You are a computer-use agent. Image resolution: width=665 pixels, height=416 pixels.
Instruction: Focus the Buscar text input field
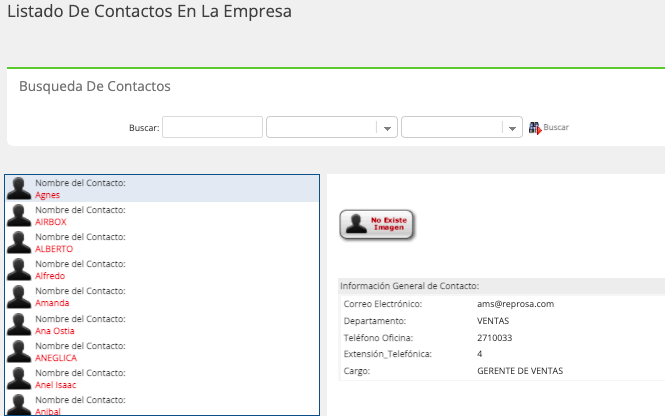click(212, 127)
